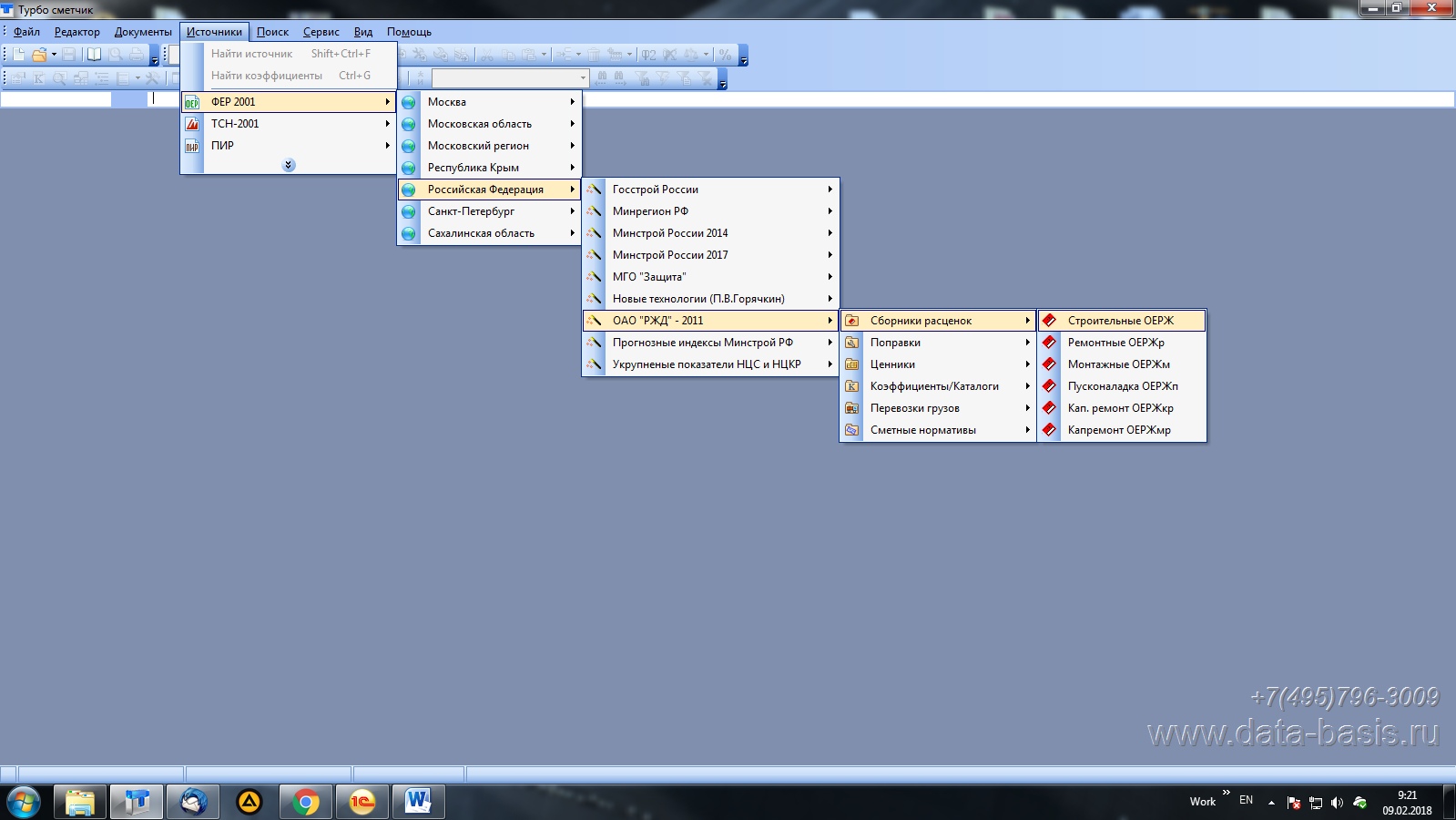Open the Вид menu
Viewport: 1456px width, 820px height.
coord(363,32)
